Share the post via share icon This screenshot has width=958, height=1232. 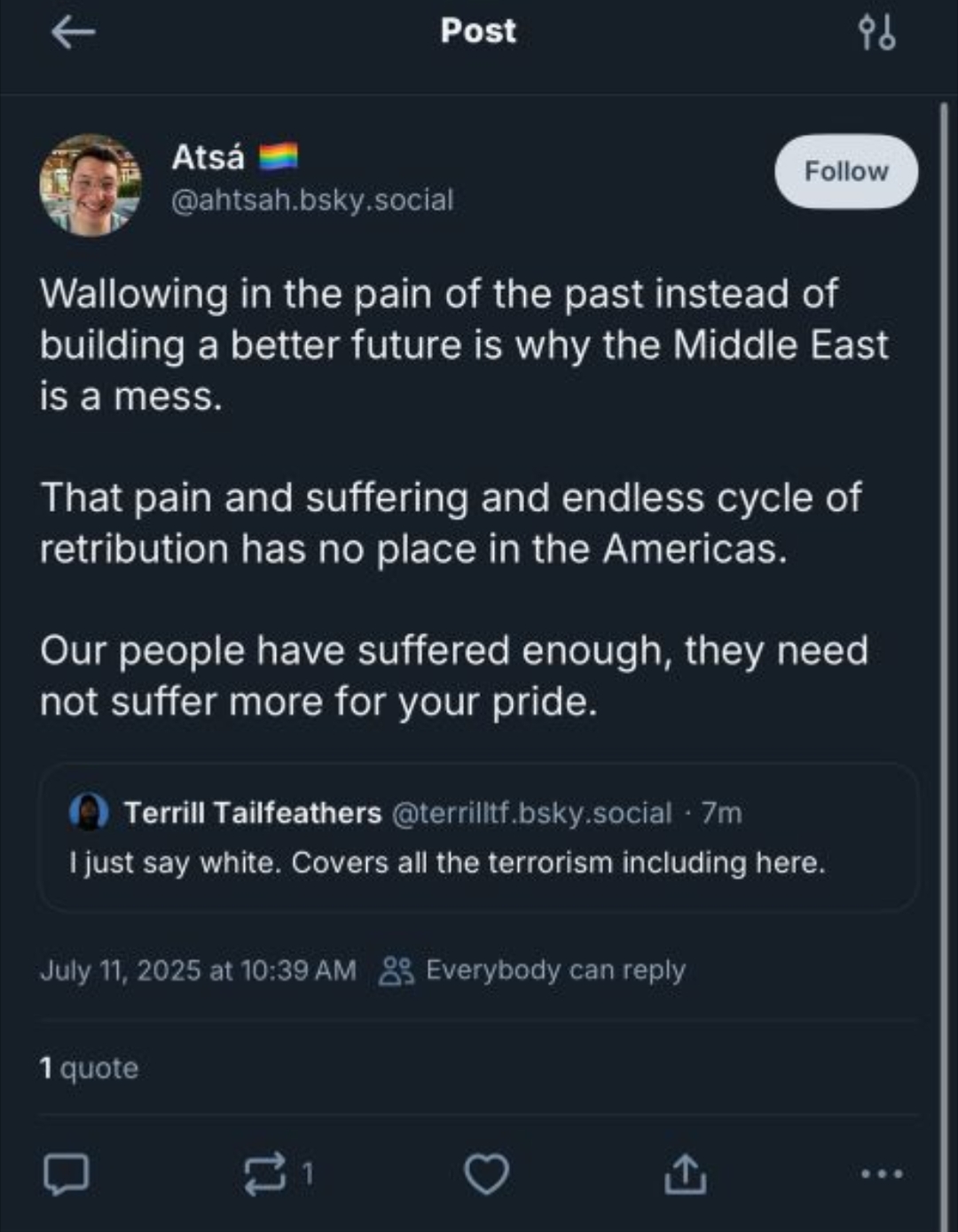pyautogui.click(x=686, y=1173)
